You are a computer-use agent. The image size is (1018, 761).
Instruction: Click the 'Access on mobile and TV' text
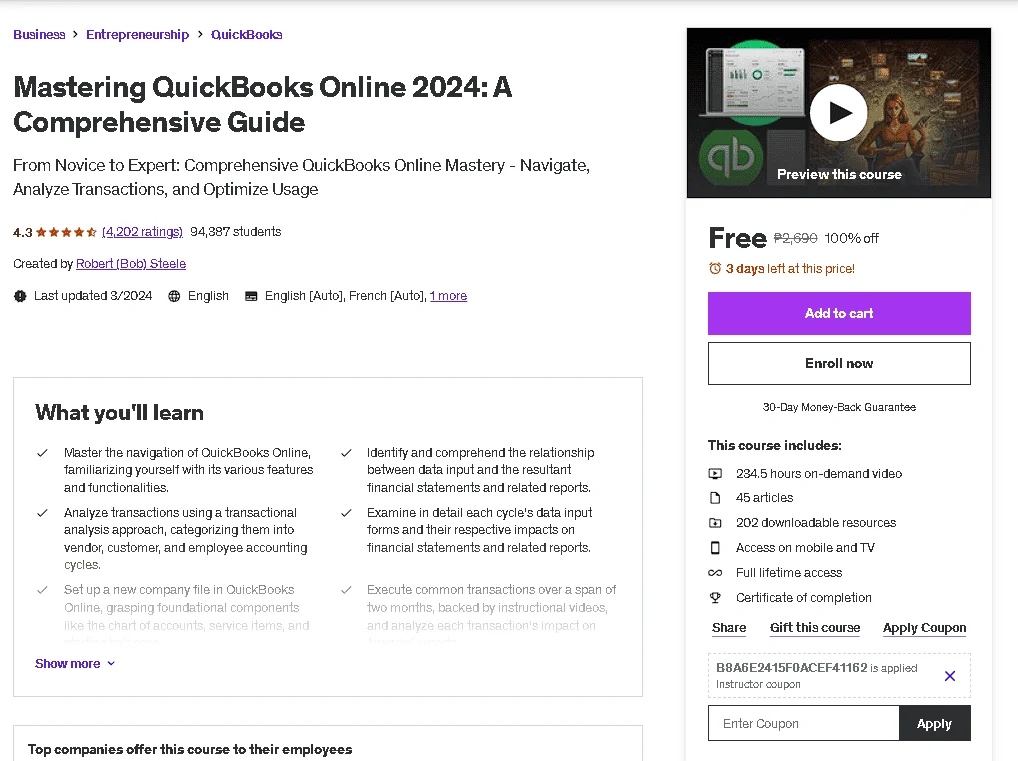[805, 548]
